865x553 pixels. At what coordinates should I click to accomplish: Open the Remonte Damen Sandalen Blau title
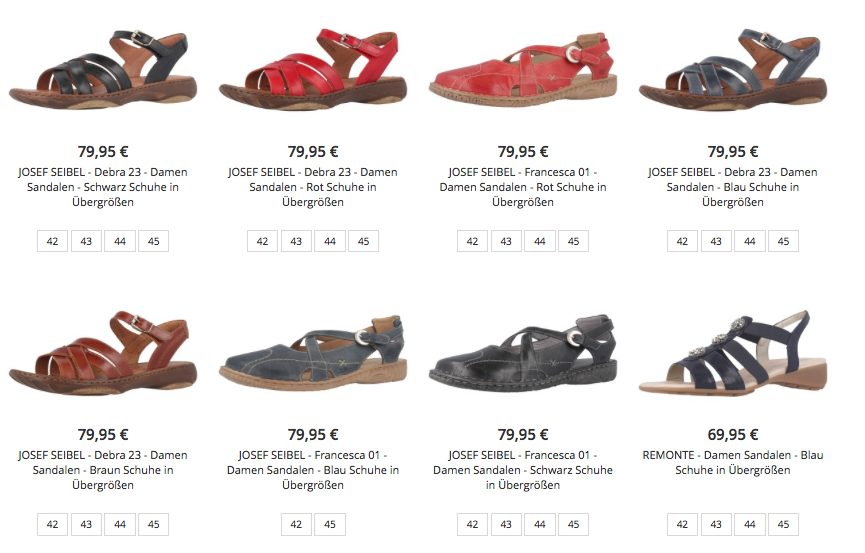pyautogui.click(x=733, y=462)
